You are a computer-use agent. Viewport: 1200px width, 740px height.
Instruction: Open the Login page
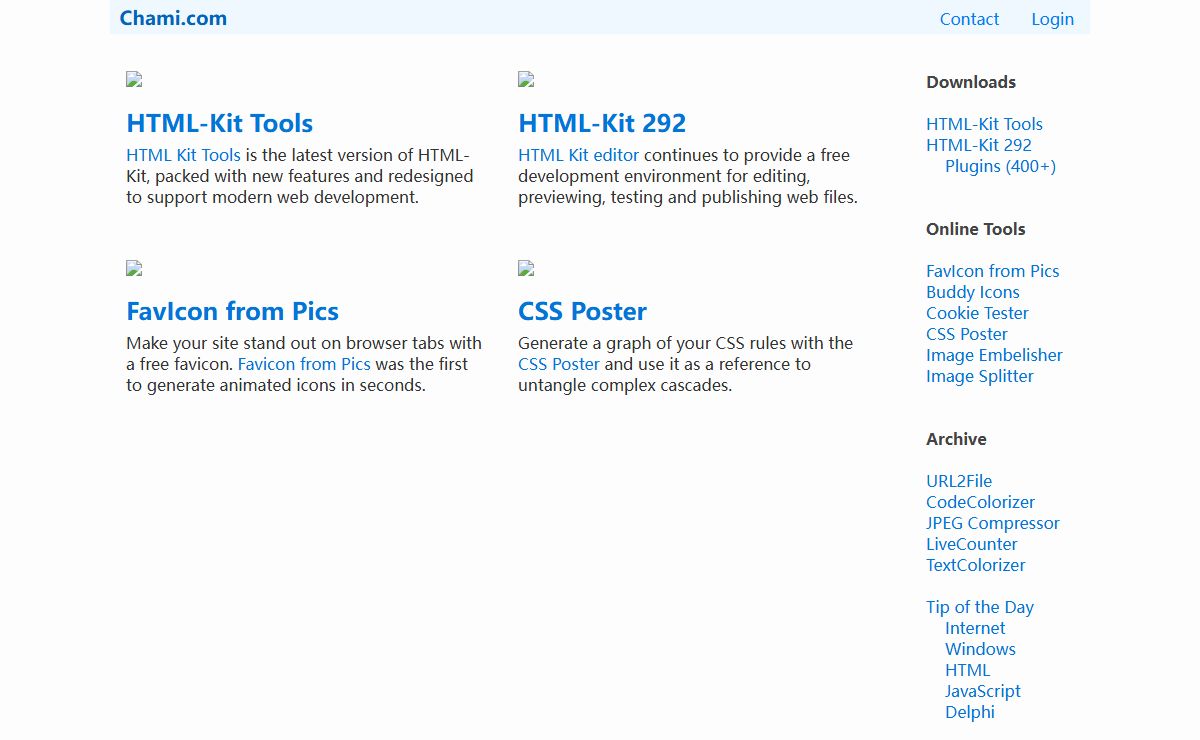[1052, 19]
